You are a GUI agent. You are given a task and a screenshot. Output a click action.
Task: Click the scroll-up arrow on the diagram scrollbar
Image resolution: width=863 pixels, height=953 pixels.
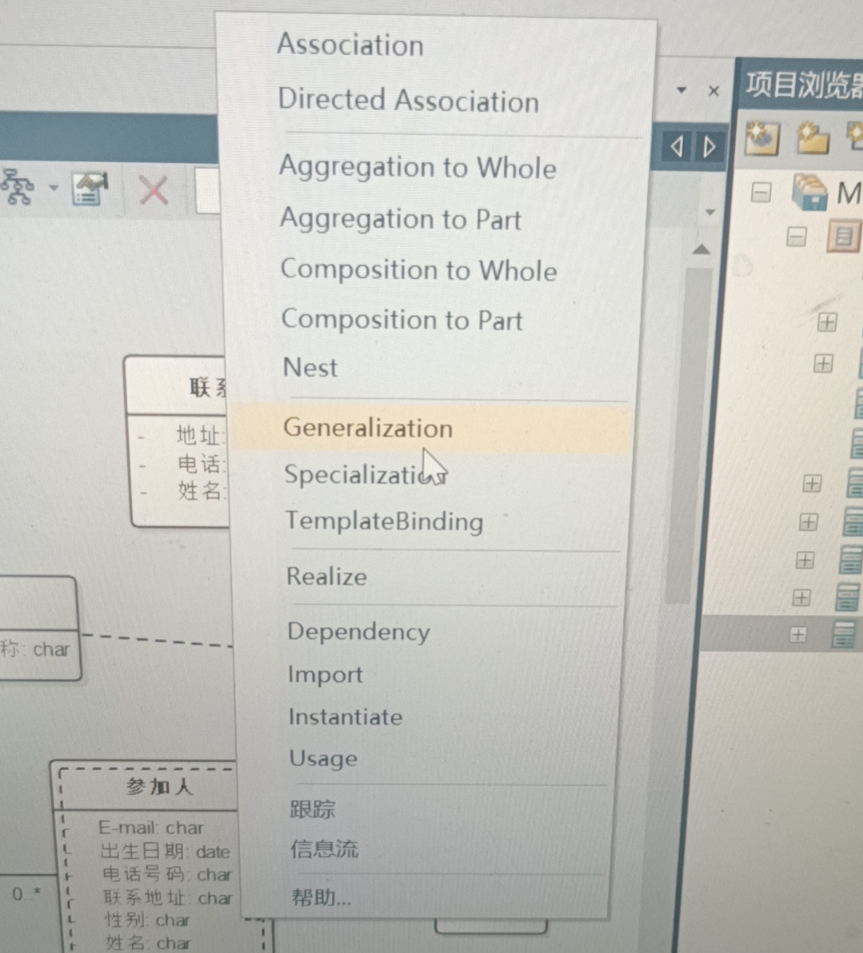point(702,247)
